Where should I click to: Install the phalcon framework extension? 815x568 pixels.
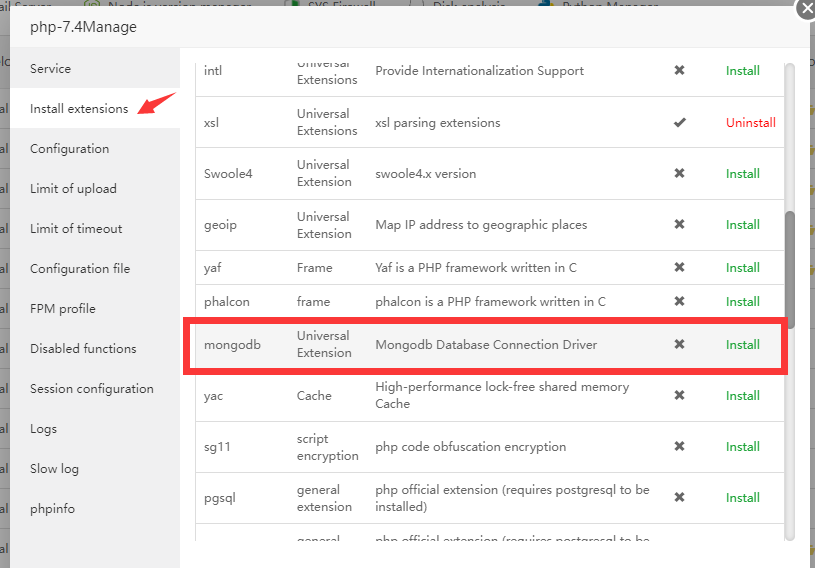click(742, 301)
